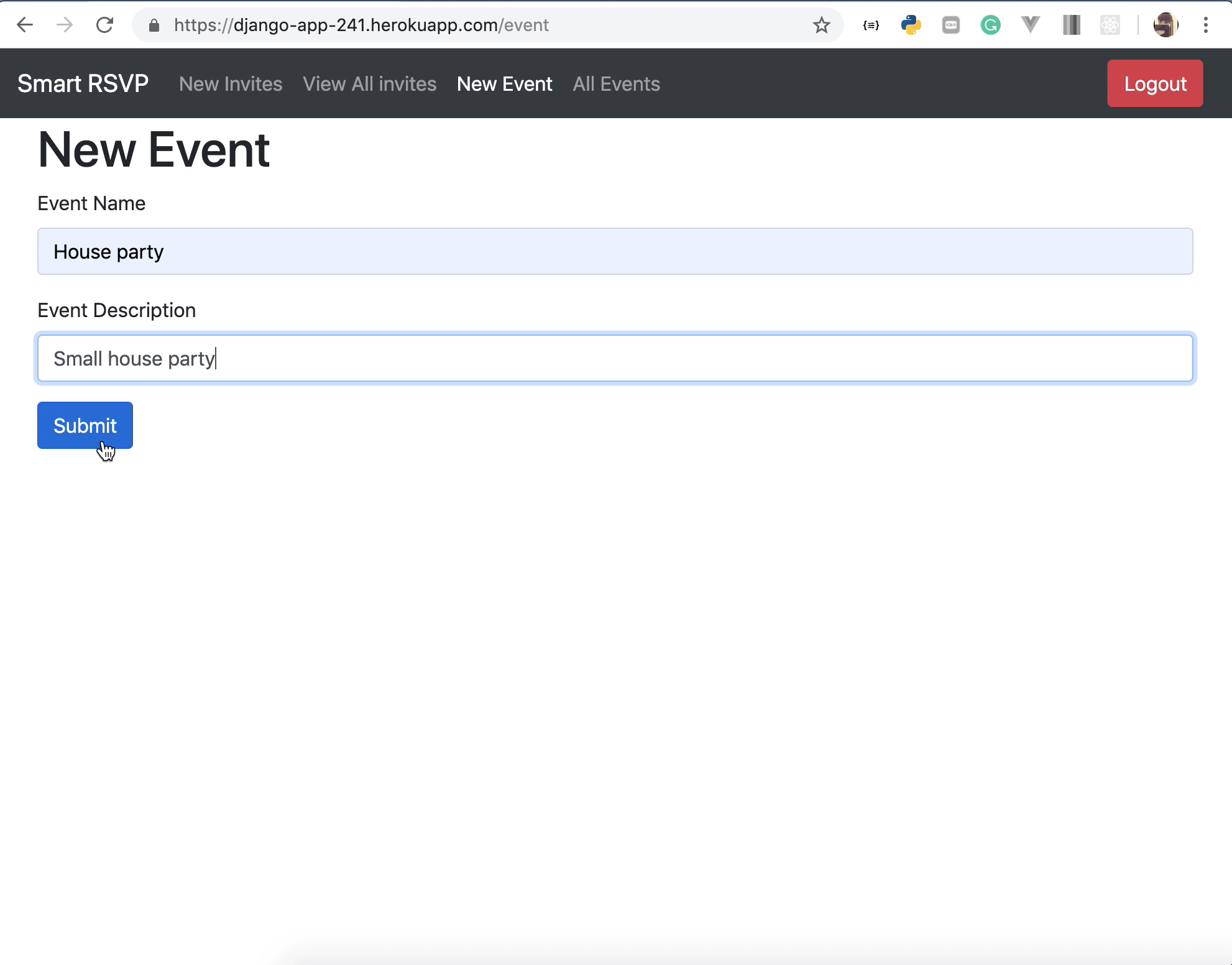Submit the new event form
Screen dimensions: 1232x965
tap(85, 425)
